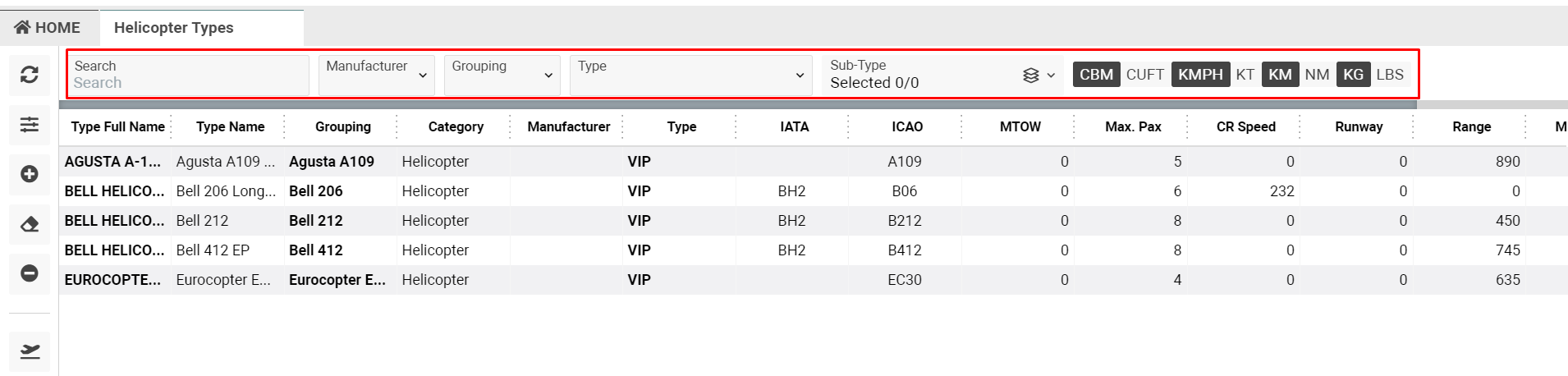Select the Bell 412 EP row

click(x=213, y=250)
